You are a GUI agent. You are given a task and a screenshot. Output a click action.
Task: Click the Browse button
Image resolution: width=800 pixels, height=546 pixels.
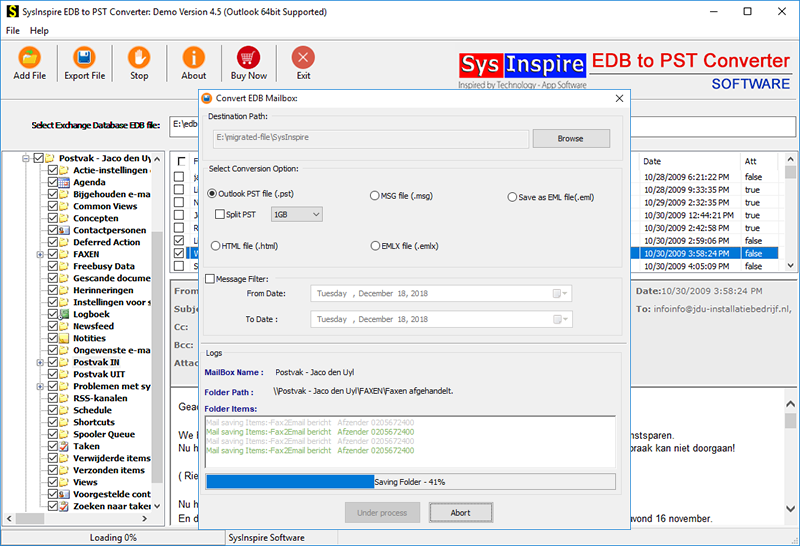[570, 138]
